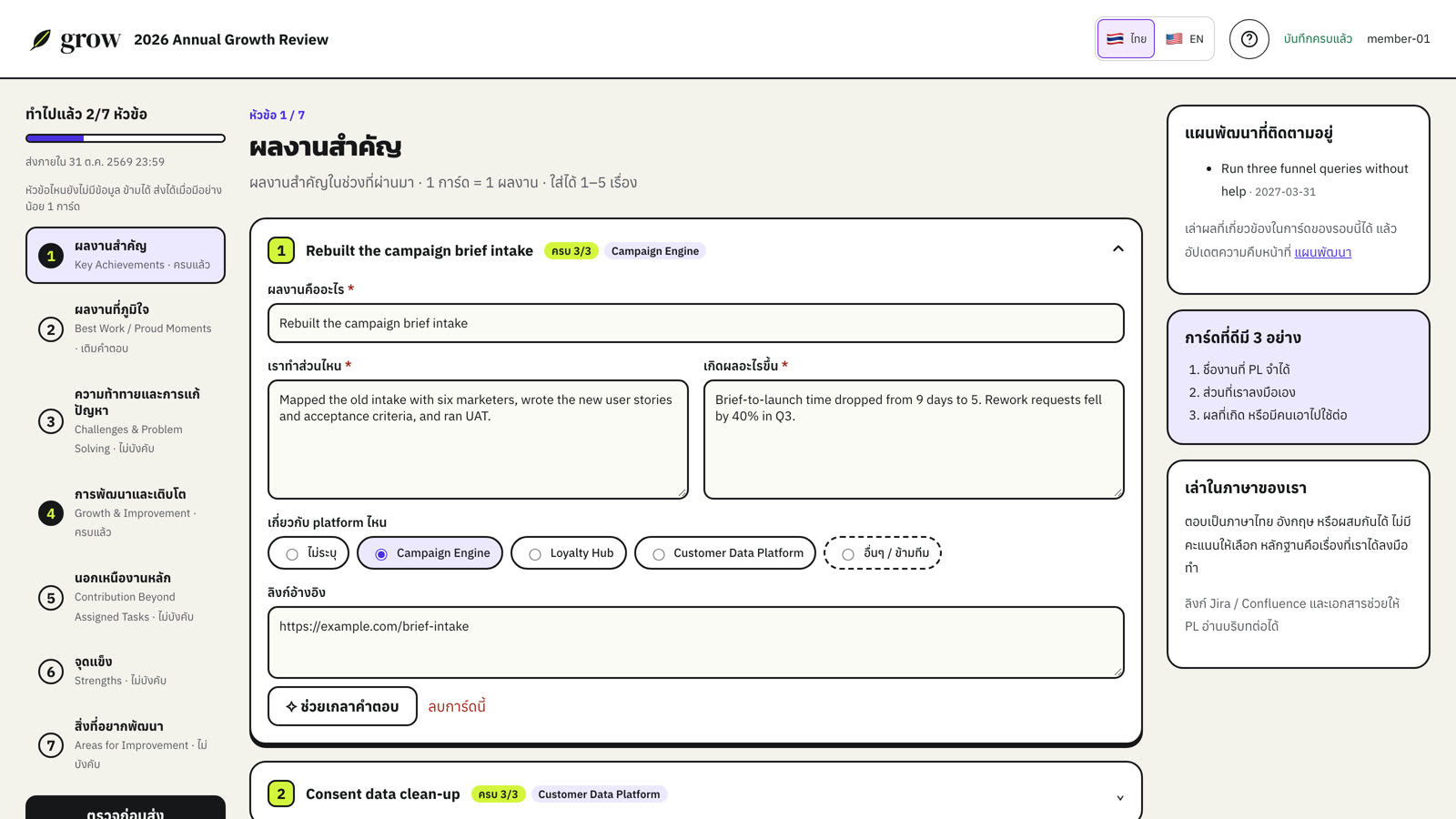This screenshot has width=1456, height=819.
Task: Click step number 7 circle in sidebar
Action: (x=51, y=745)
